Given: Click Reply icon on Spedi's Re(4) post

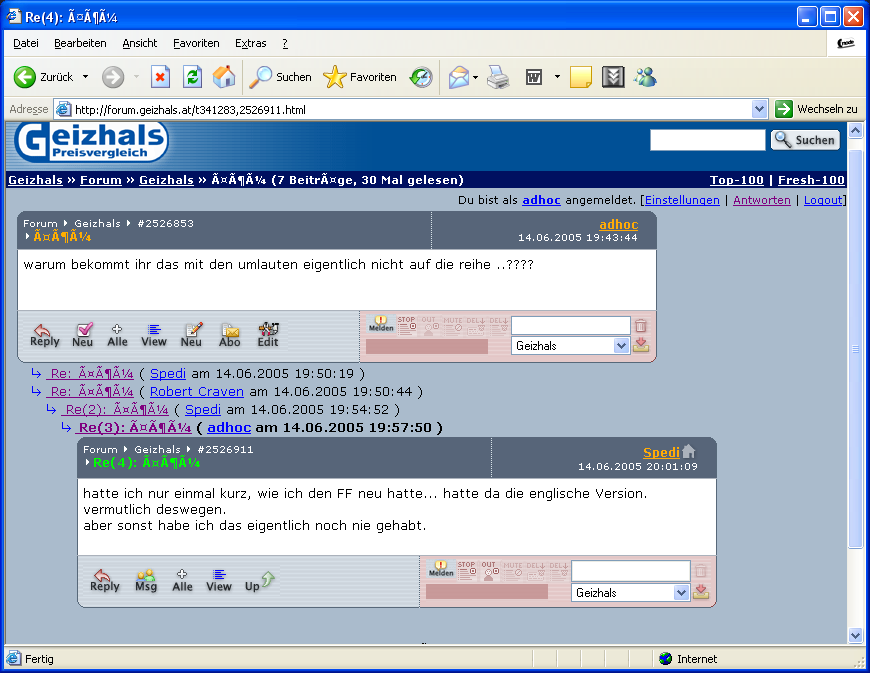Looking at the screenshot, I should click(x=104, y=580).
